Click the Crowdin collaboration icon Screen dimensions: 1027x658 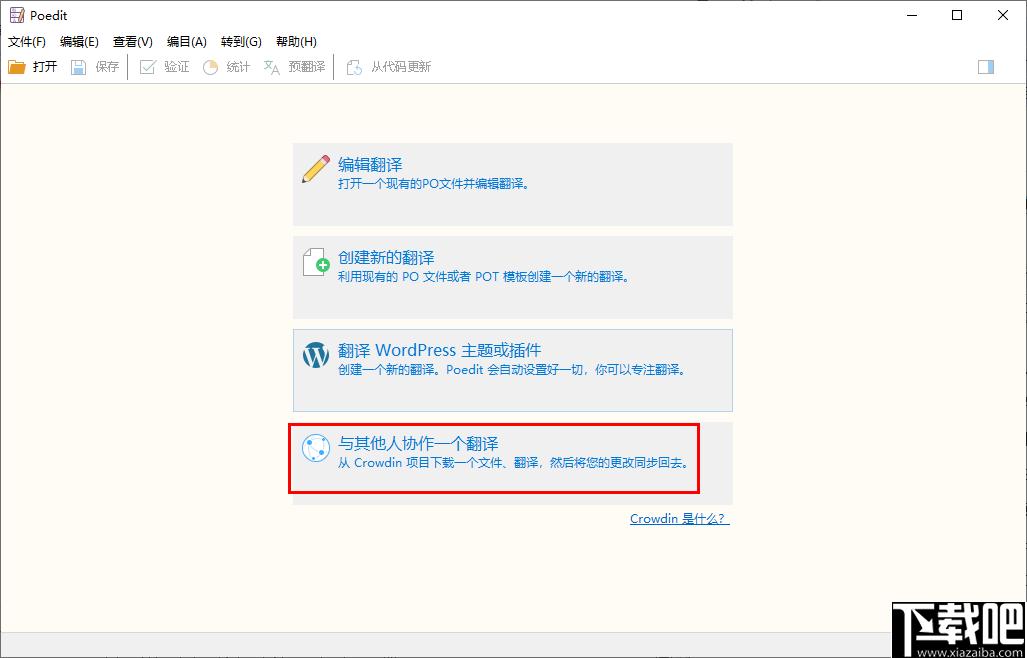point(316,448)
